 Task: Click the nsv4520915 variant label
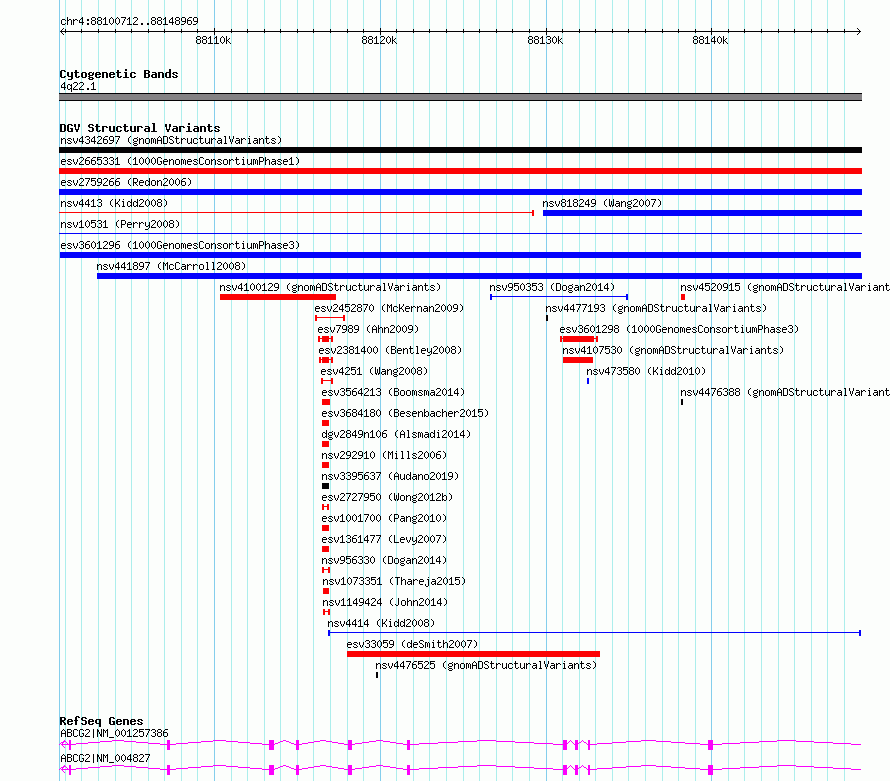pyautogui.click(x=785, y=287)
